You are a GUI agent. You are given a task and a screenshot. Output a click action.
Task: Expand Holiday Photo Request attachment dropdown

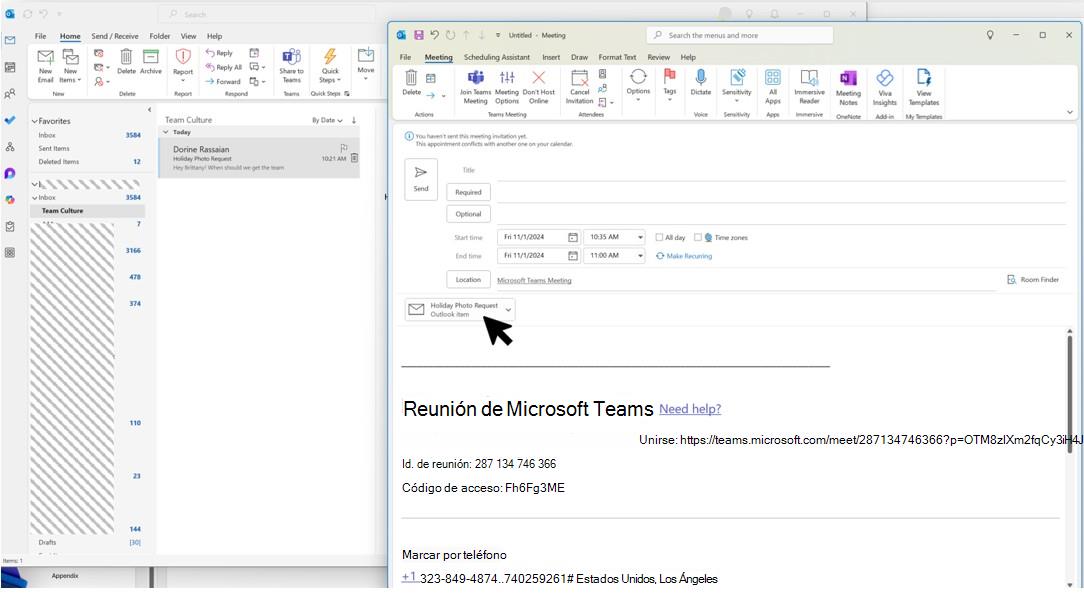click(508, 310)
